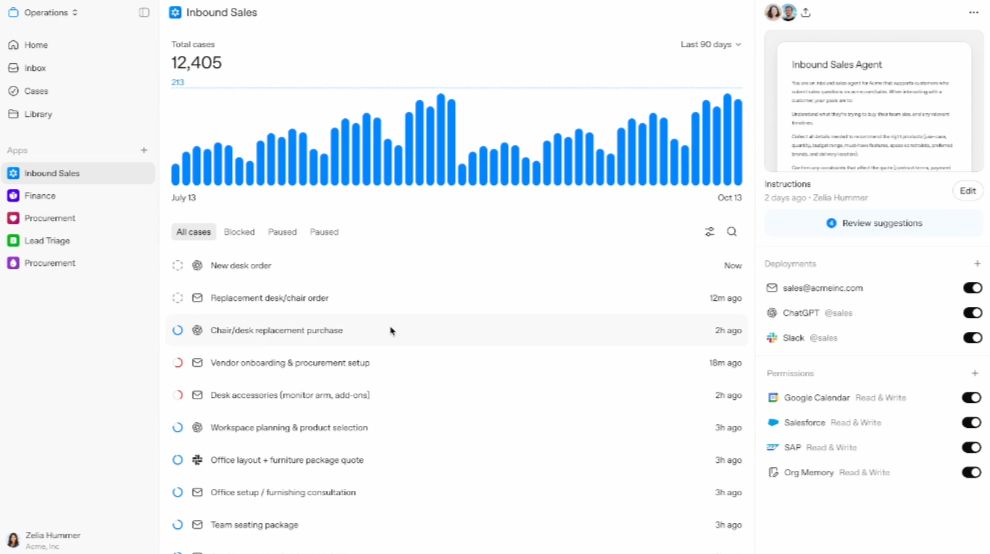Image resolution: width=990 pixels, height=554 pixels.
Task: Click Review suggestions button
Action: click(874, 223)
